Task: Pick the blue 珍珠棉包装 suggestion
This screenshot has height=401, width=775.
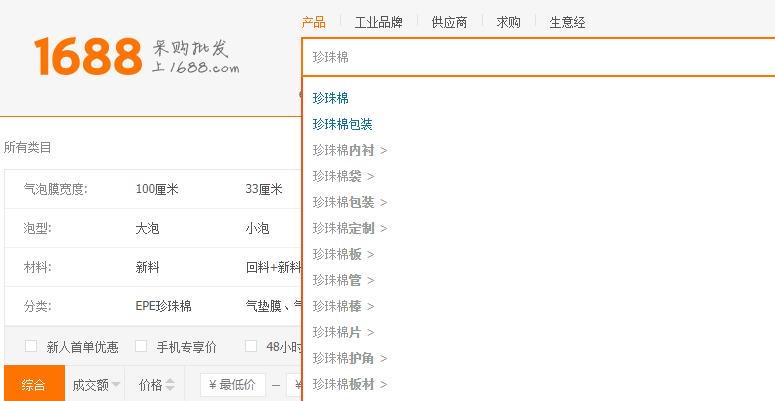Action: pos(342,124)
